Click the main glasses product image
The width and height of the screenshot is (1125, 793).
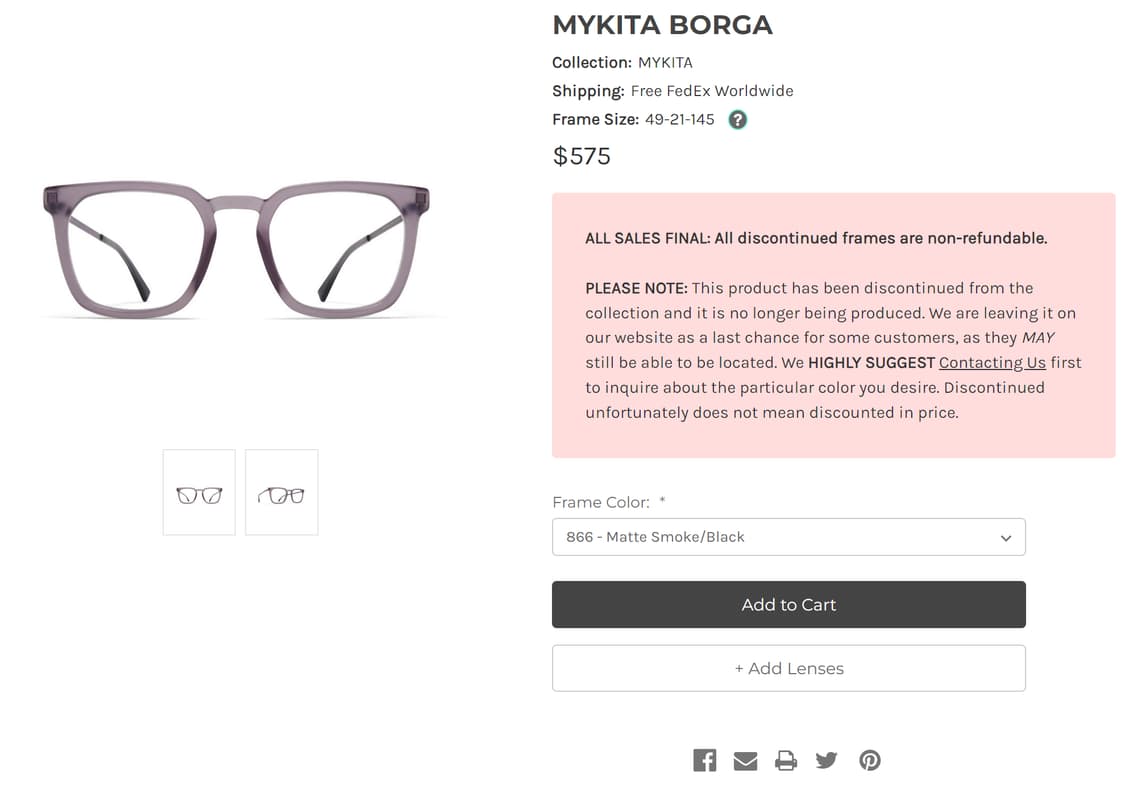[x=240, y=250]
